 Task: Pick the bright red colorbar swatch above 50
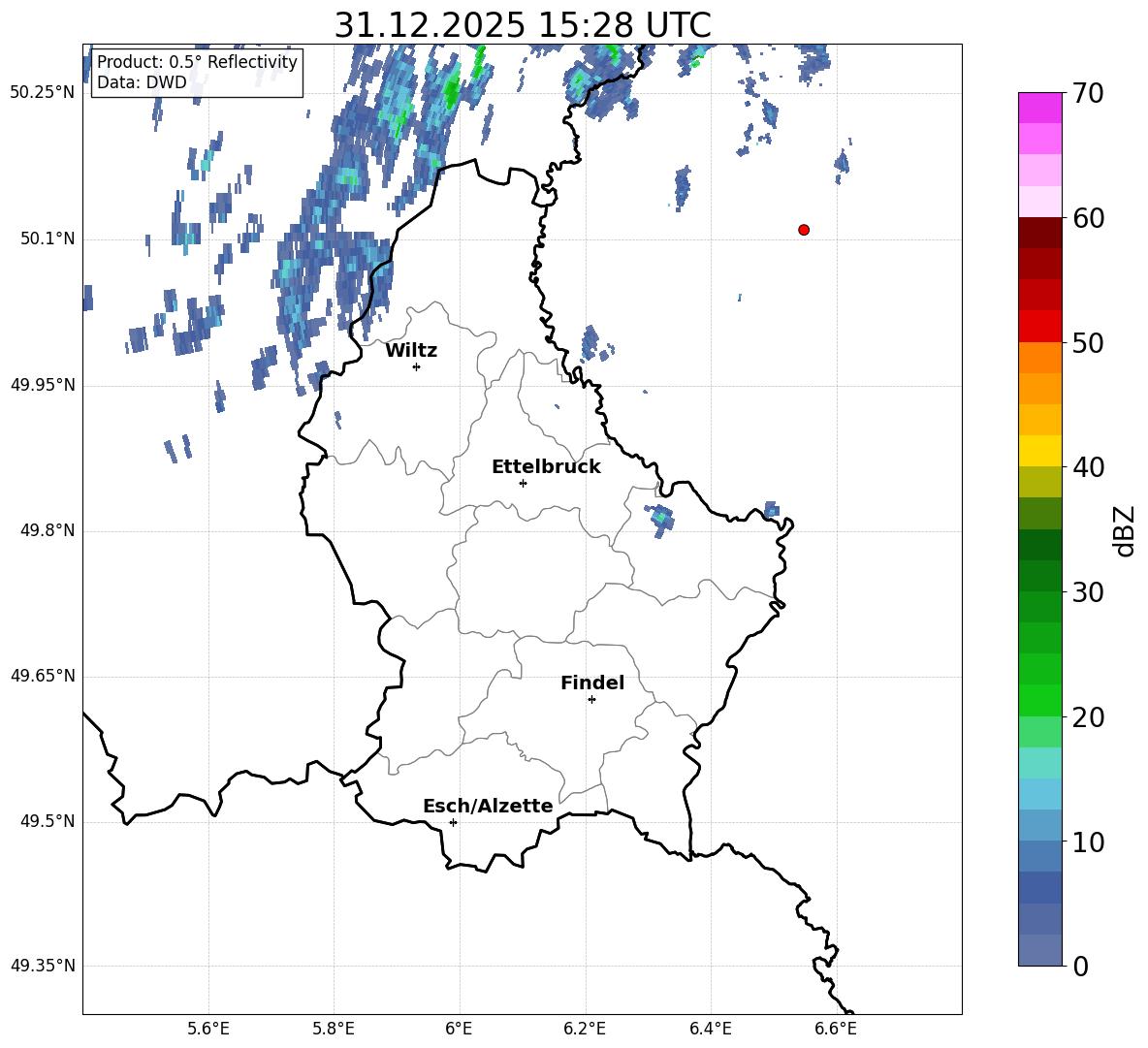tap(1040, 326)
